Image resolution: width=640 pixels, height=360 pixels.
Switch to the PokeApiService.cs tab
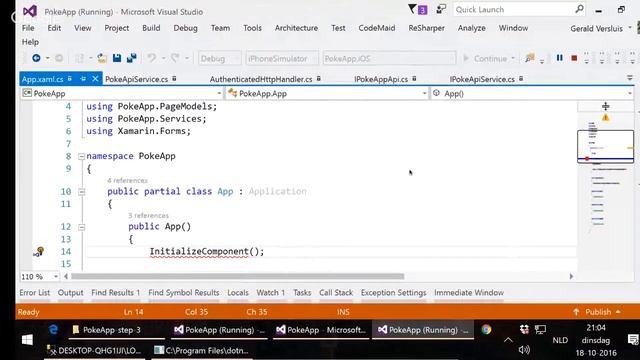141,79
